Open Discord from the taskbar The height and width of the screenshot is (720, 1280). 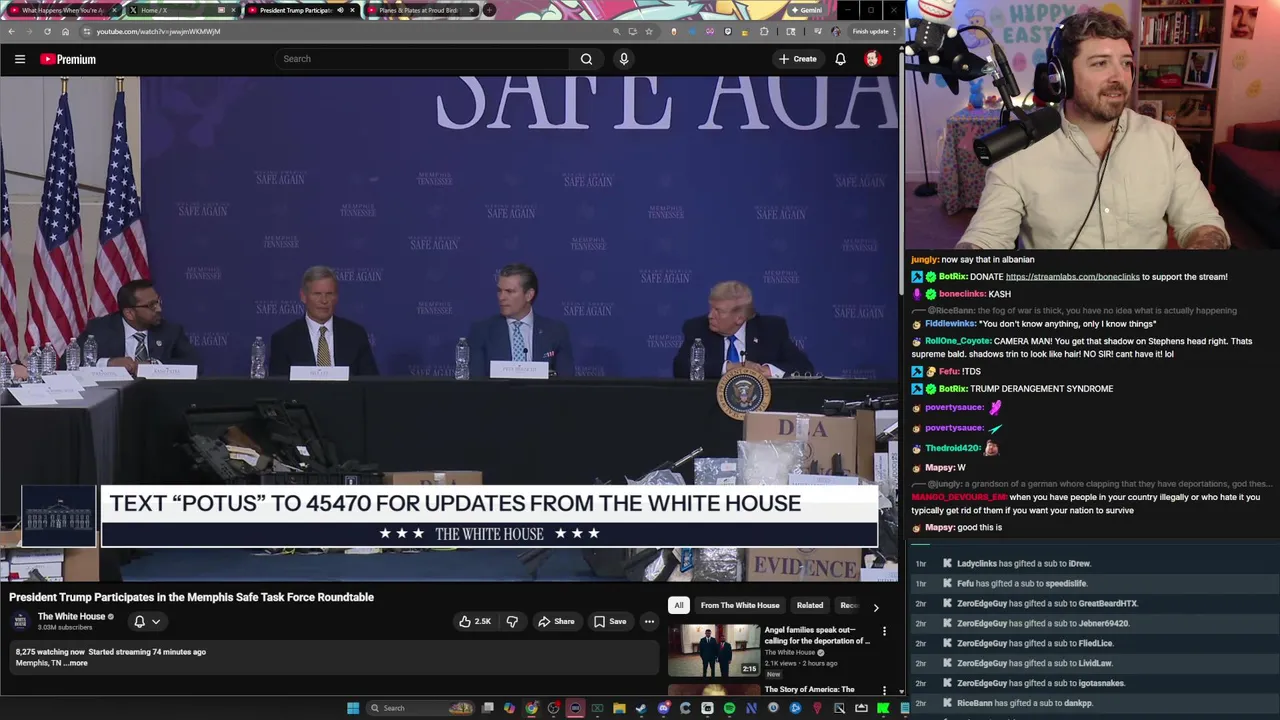point(663,708)
